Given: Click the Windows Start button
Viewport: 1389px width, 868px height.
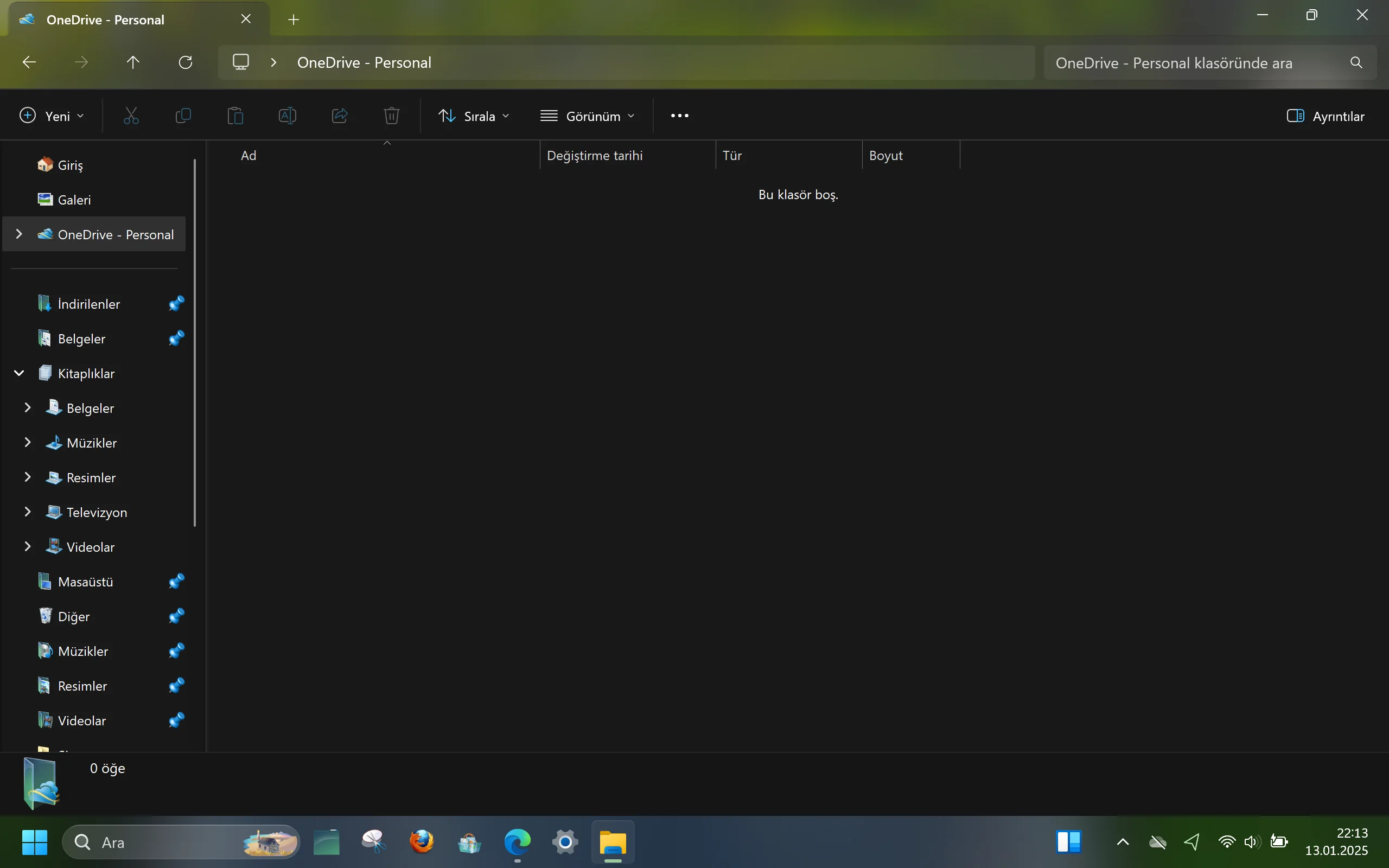Looking at the screenshot, I should coord(34,842).
